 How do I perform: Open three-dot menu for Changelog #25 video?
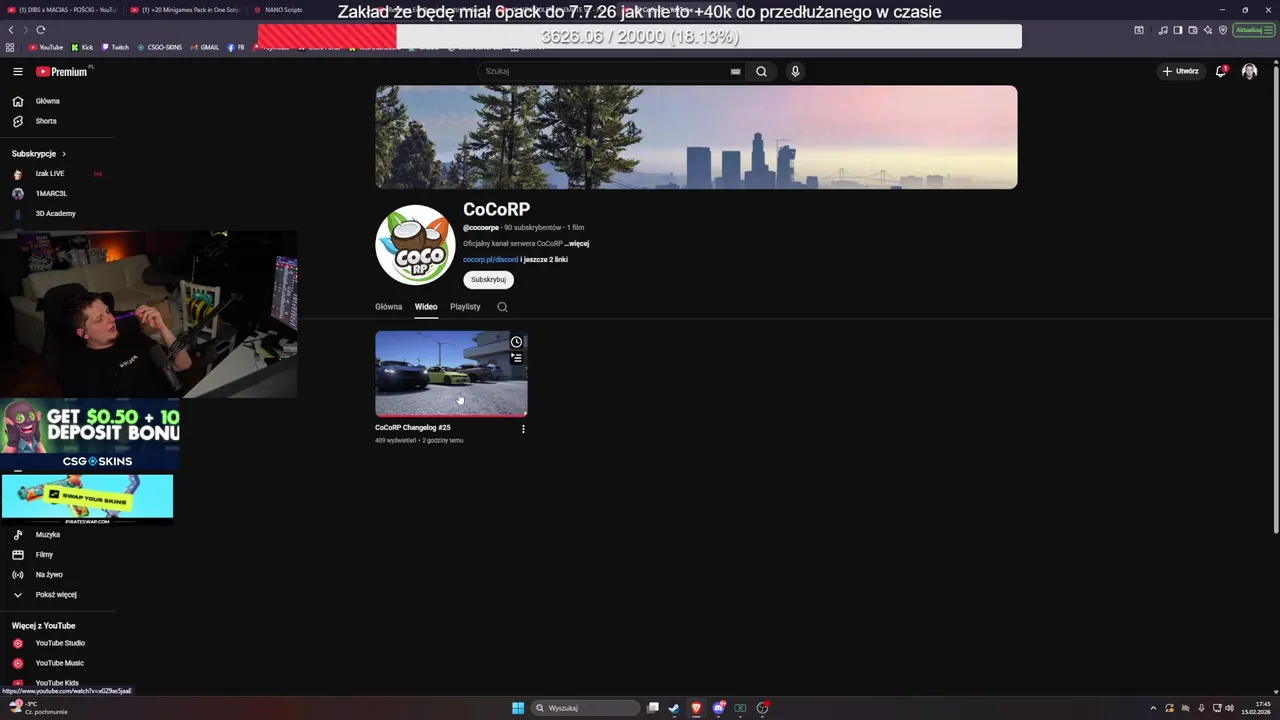[x=523, y=429]
